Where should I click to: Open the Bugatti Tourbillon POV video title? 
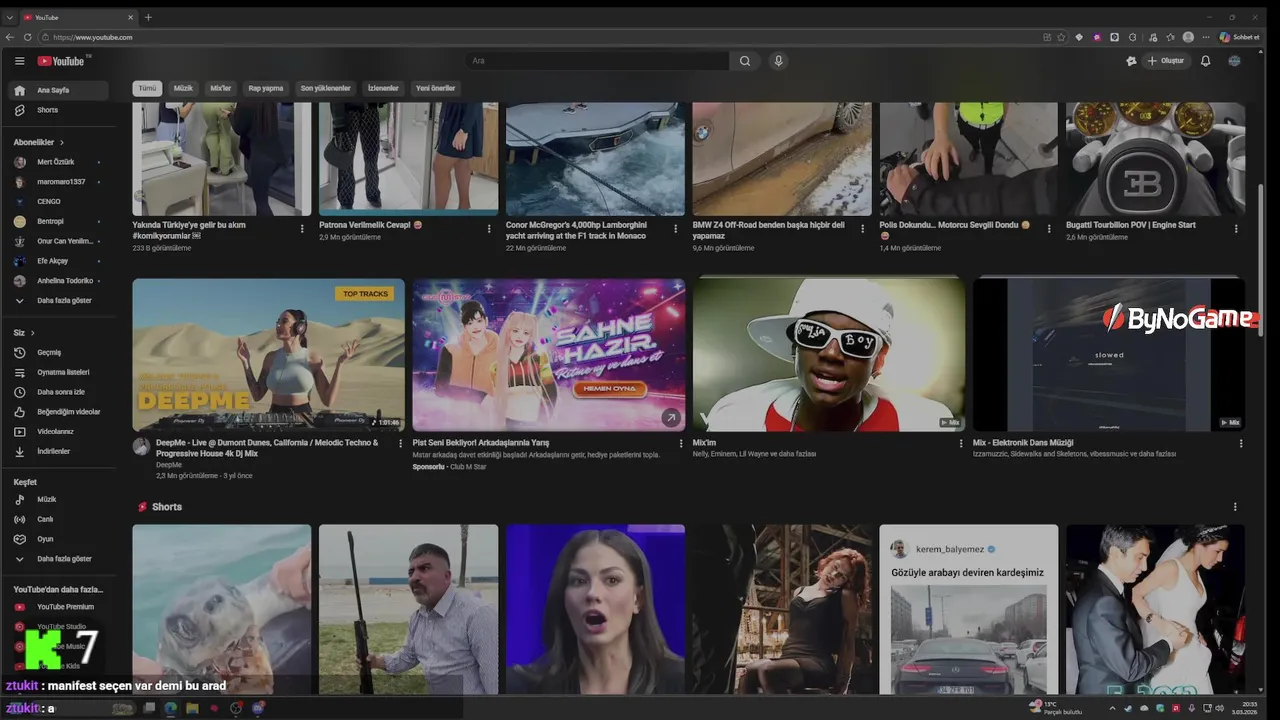(1131, 225)
